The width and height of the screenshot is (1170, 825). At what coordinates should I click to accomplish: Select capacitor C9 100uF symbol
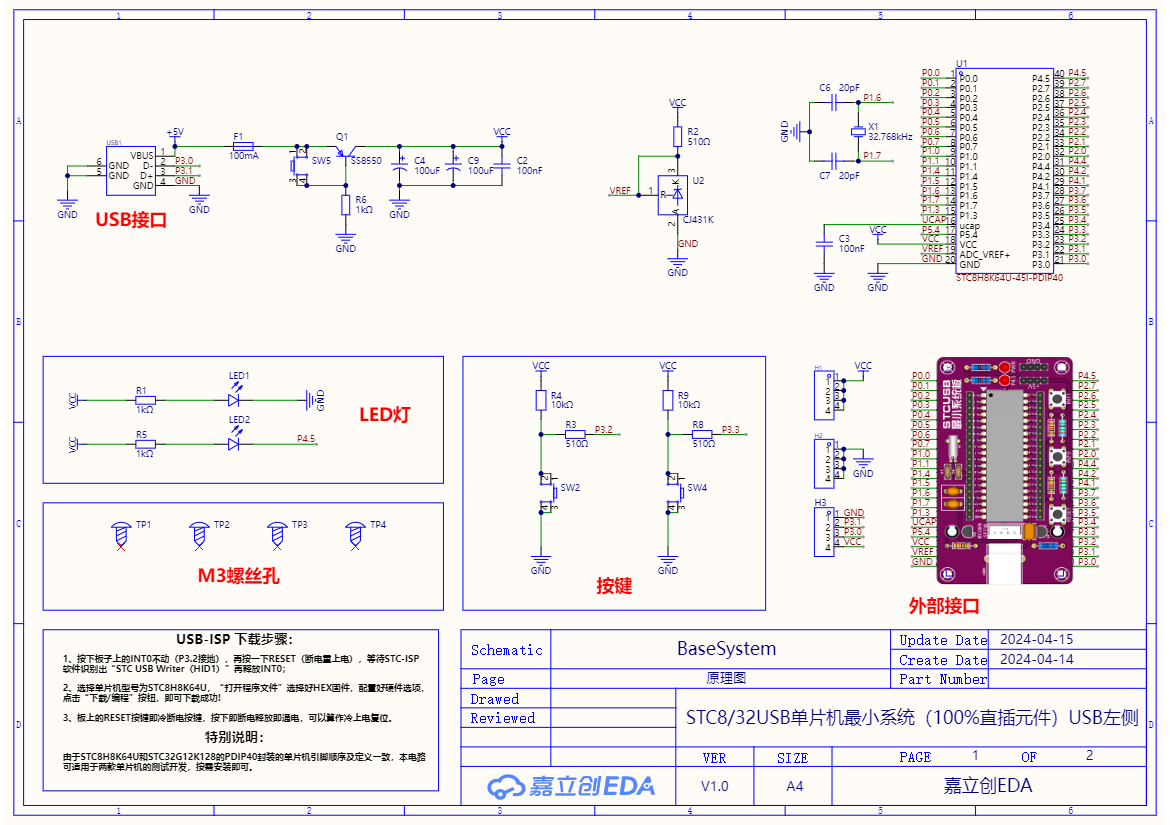click(454, 166)
